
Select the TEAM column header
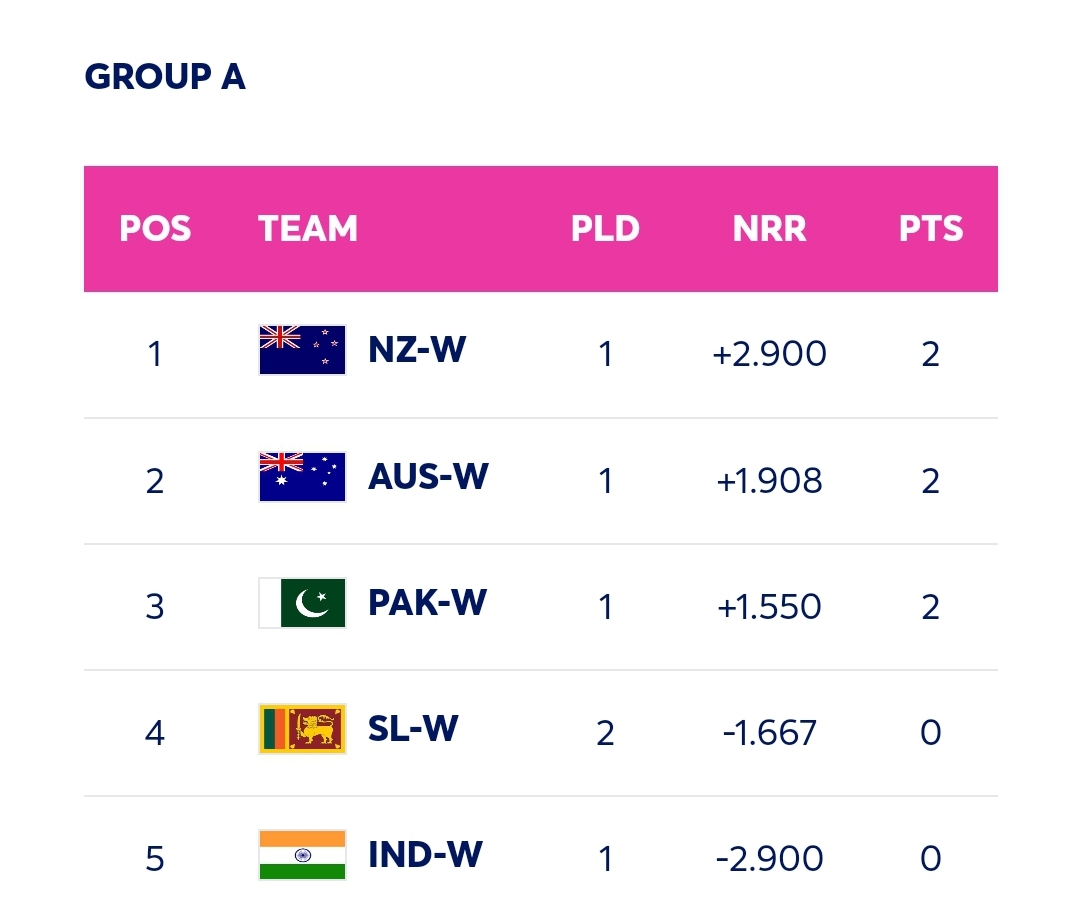coord(308,229)
